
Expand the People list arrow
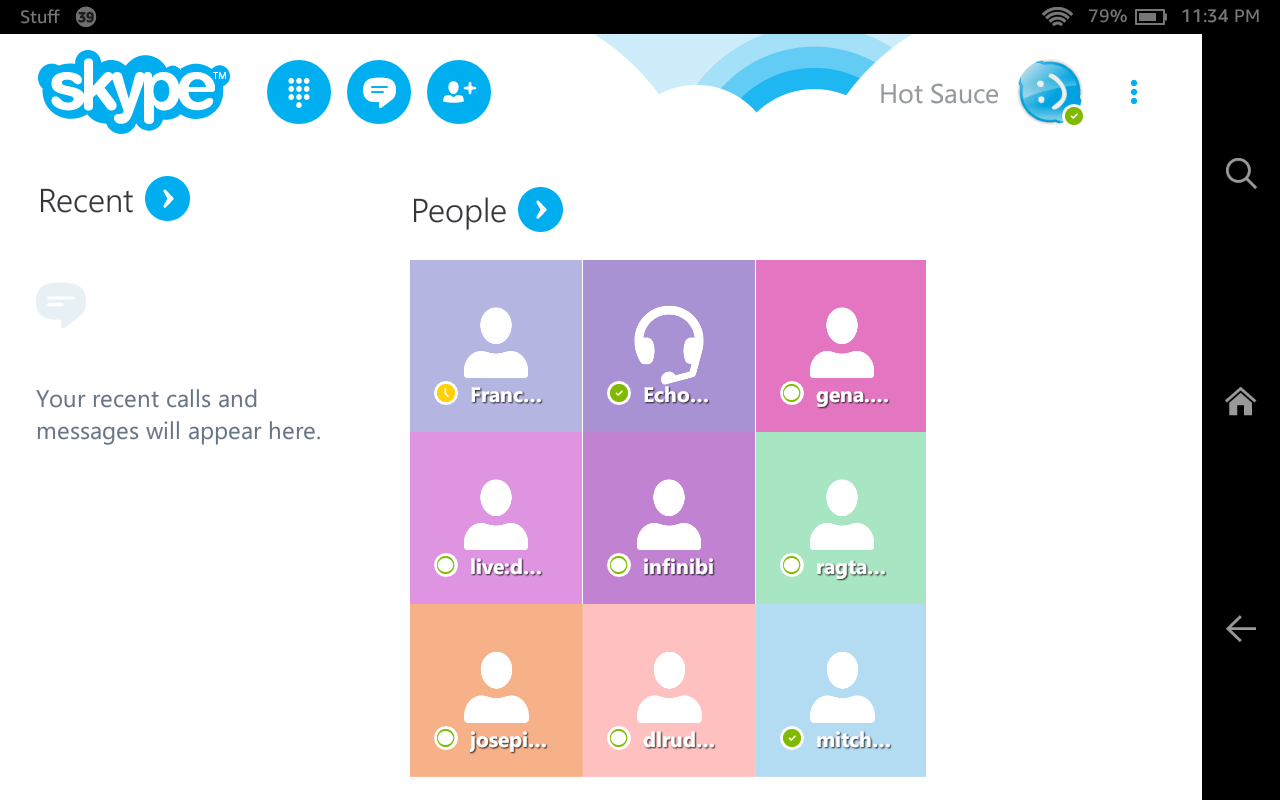point(540,209)
